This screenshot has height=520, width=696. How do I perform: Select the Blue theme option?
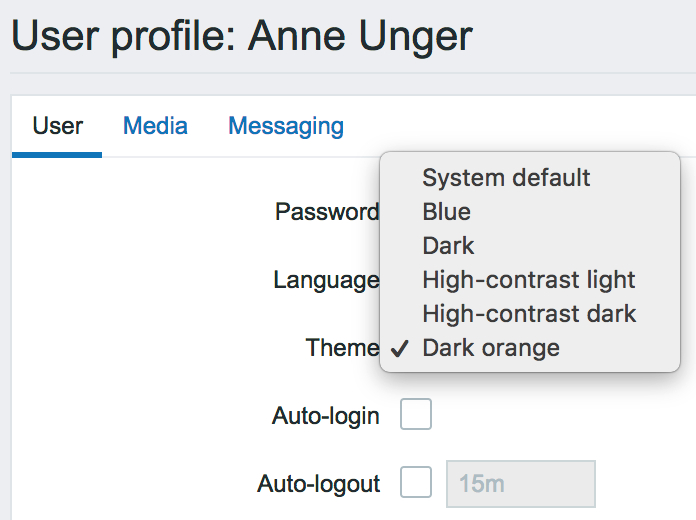[446, 212]
